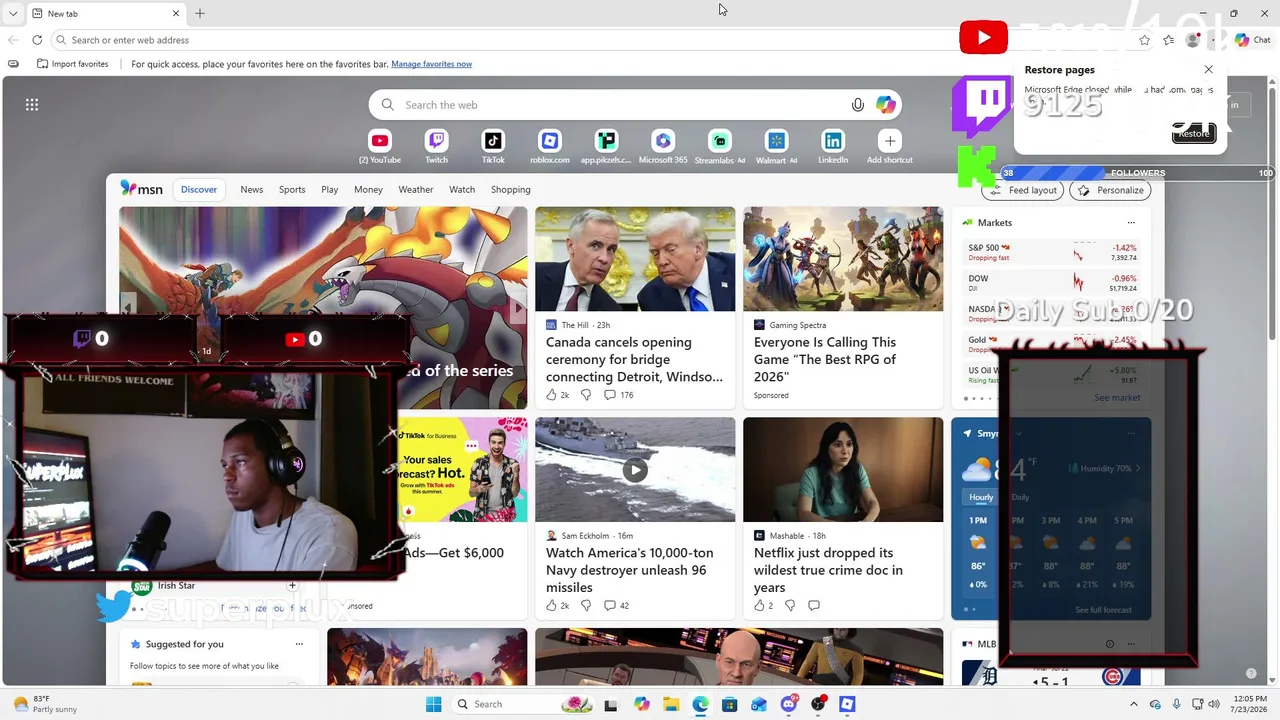
Task: Open the Favorites list icon
Action: pos(1169,40)
